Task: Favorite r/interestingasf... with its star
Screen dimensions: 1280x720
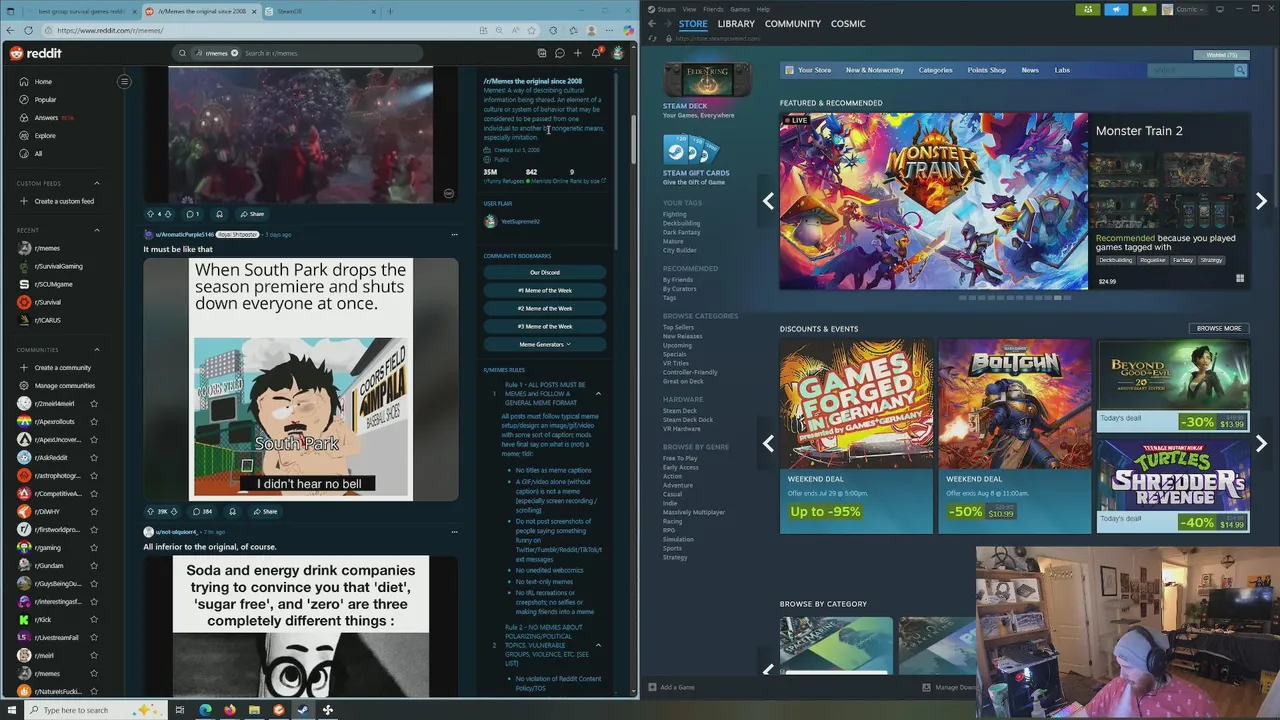Action: [94, 602]
